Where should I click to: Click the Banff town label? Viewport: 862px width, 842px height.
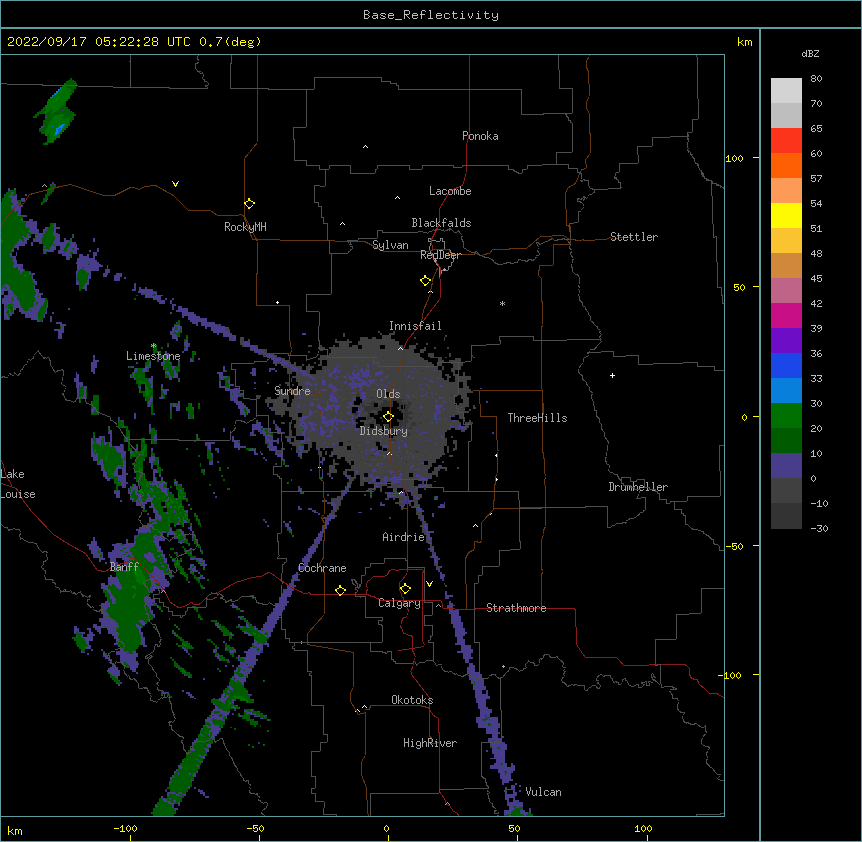[124, 567]
